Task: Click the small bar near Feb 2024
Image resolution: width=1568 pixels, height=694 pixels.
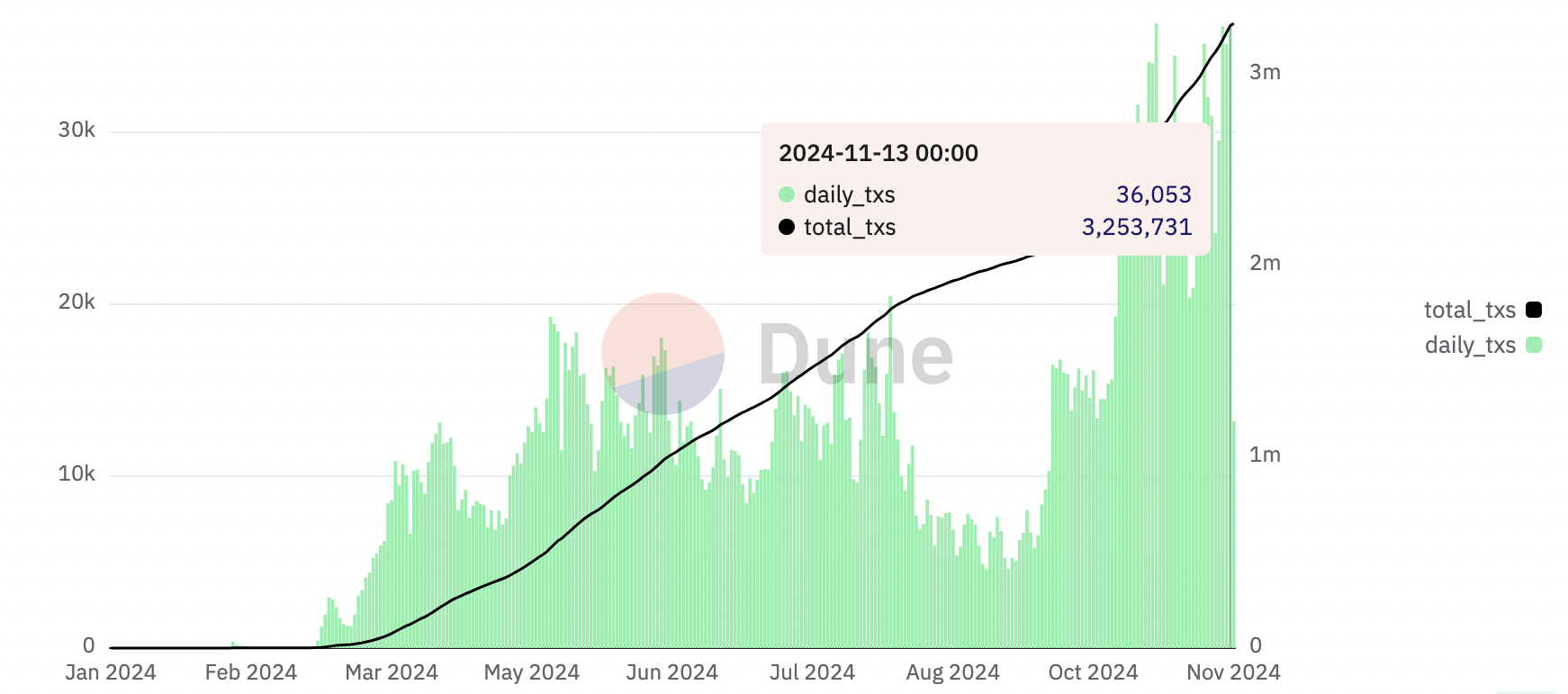Action: (233, 644)
